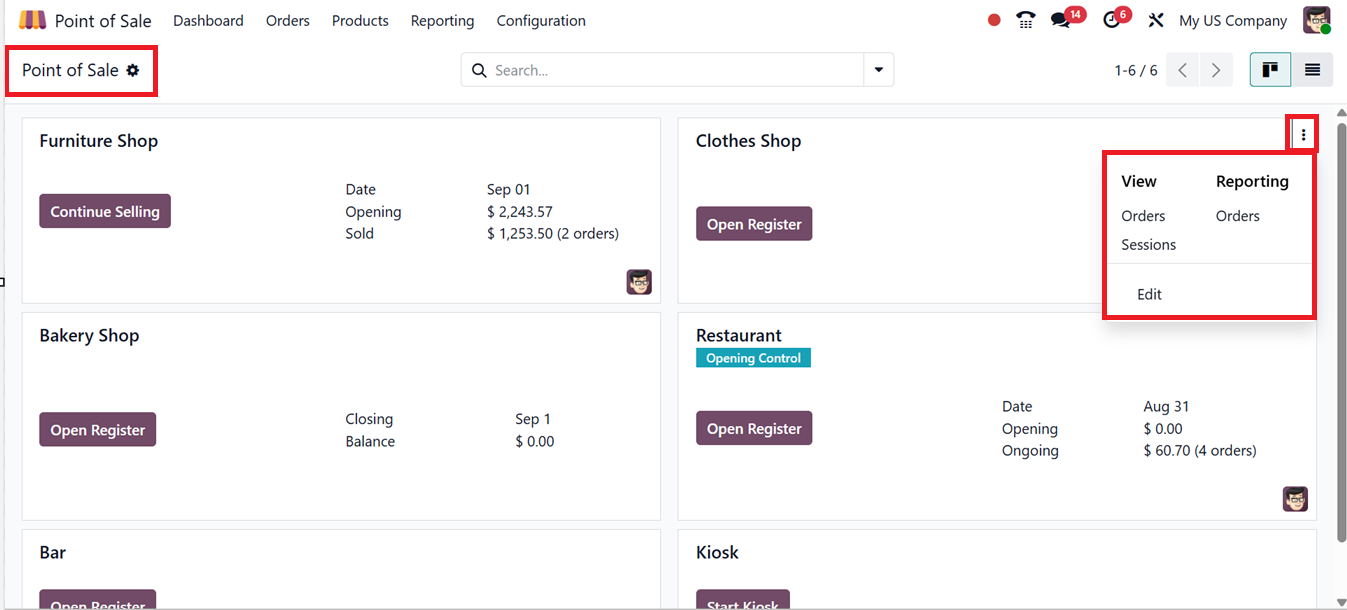Expand the search options dropdown arrow

click(879, 70)
